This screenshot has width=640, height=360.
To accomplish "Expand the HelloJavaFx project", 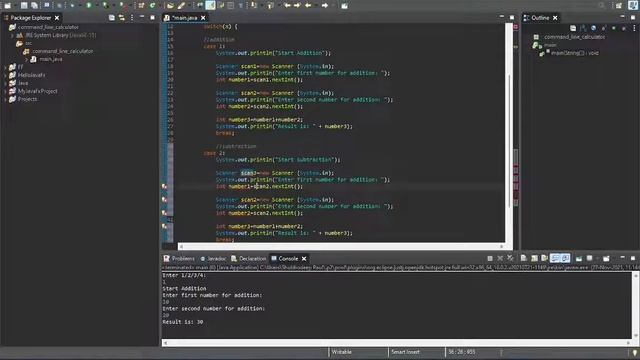I will click(x=5, y=75).
